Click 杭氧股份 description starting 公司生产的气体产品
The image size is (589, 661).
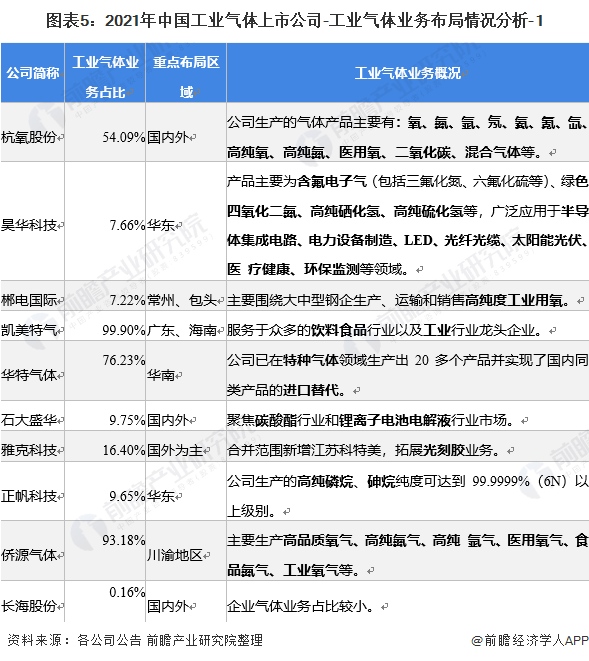(x=407, y=137)
